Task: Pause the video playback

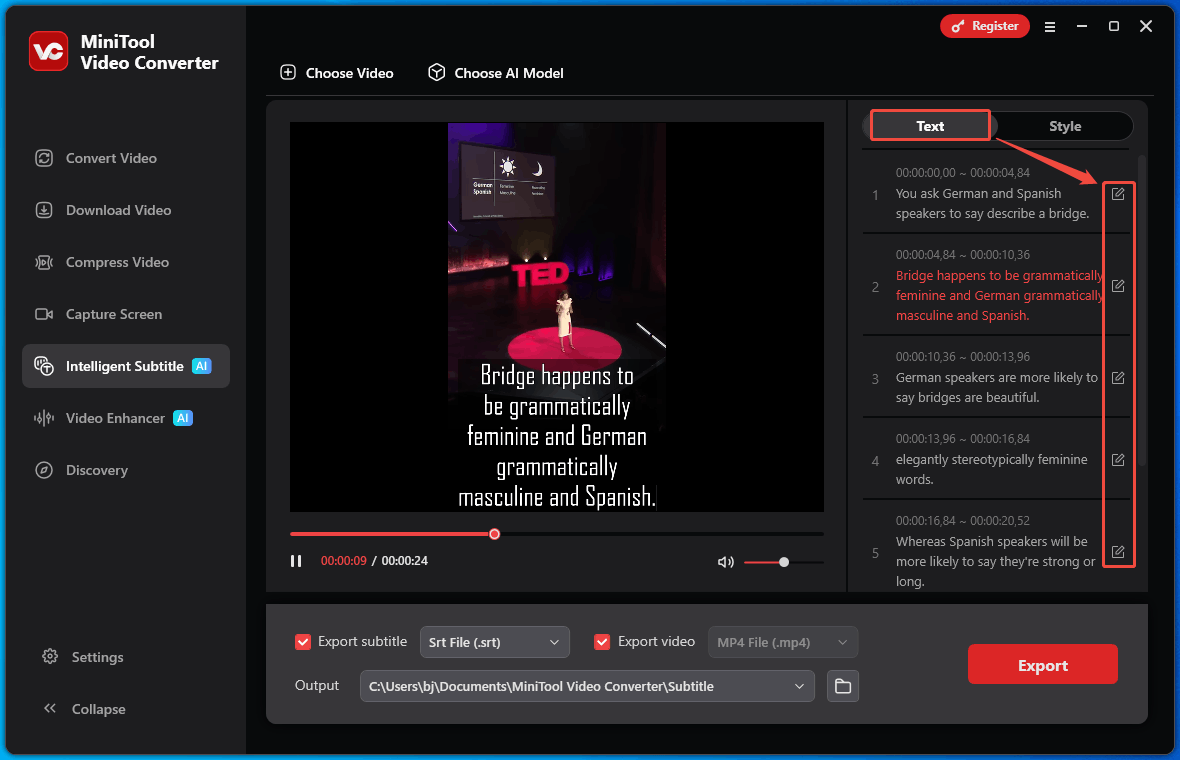Action: pyautogui.click(x=296, y=561)
